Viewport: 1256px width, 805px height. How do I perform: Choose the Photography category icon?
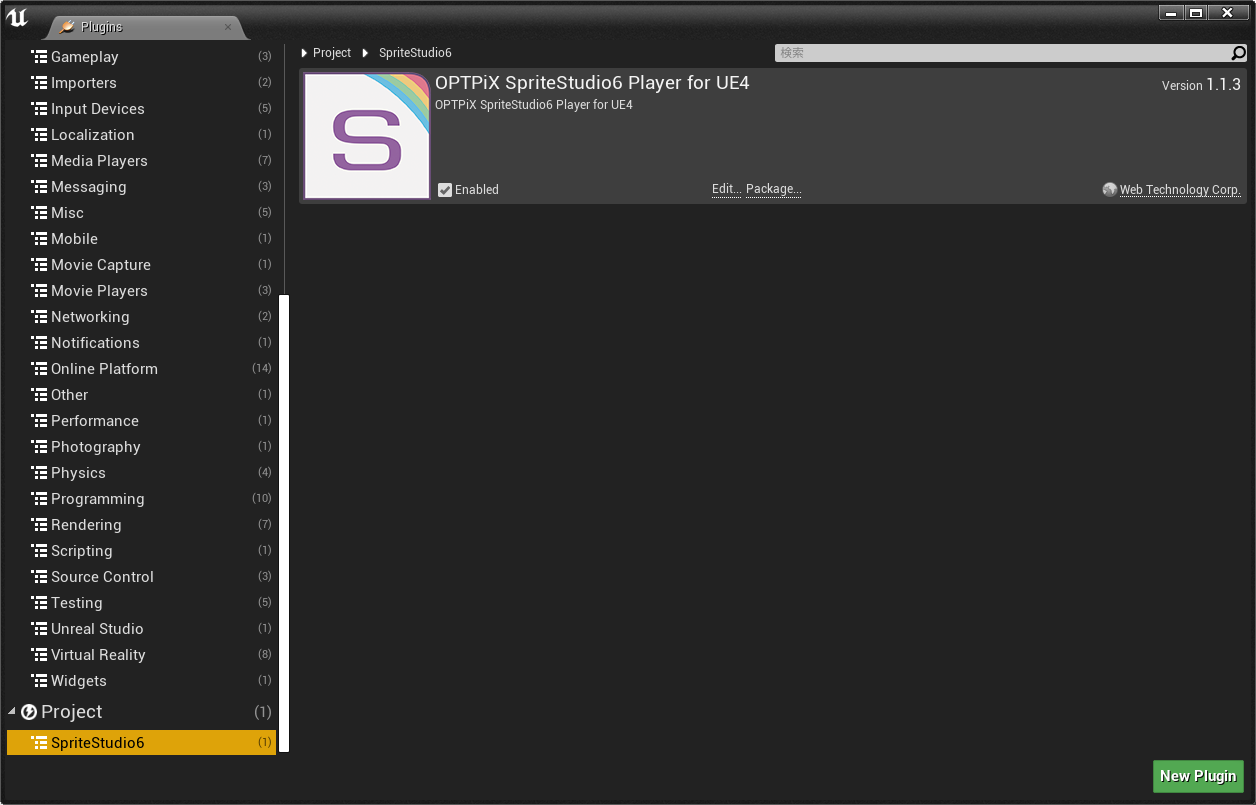click(39, 447)
